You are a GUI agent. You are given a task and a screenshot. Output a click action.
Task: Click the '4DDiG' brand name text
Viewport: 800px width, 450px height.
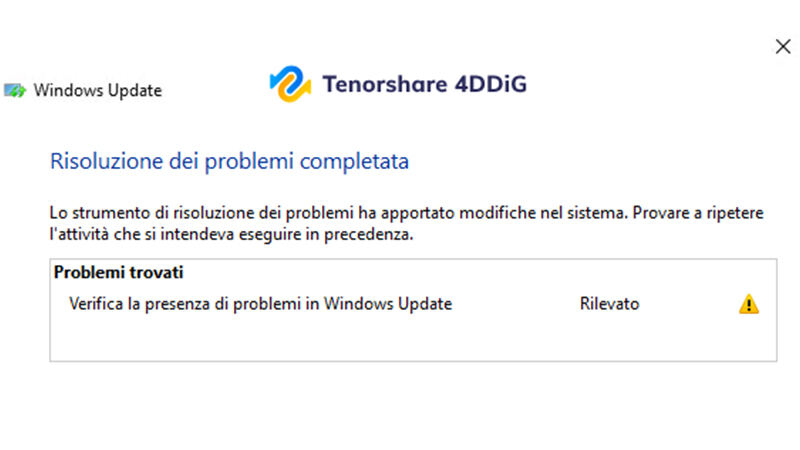click(x=489, y=84)
